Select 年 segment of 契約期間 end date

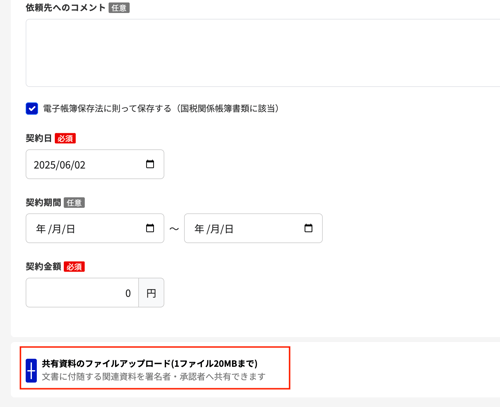(x=199, y=229)
